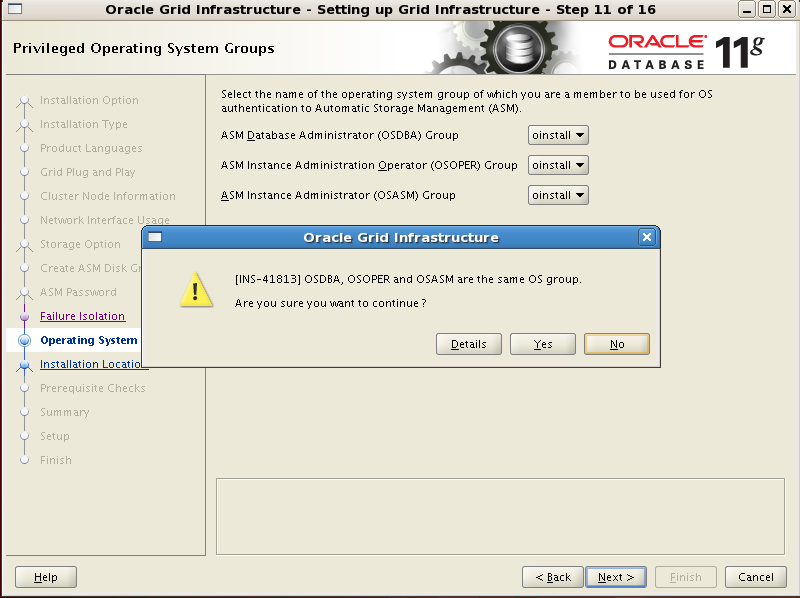Screen dimensions: 800x598
Task: Click the ASM Password step
Action: [78, 292]
